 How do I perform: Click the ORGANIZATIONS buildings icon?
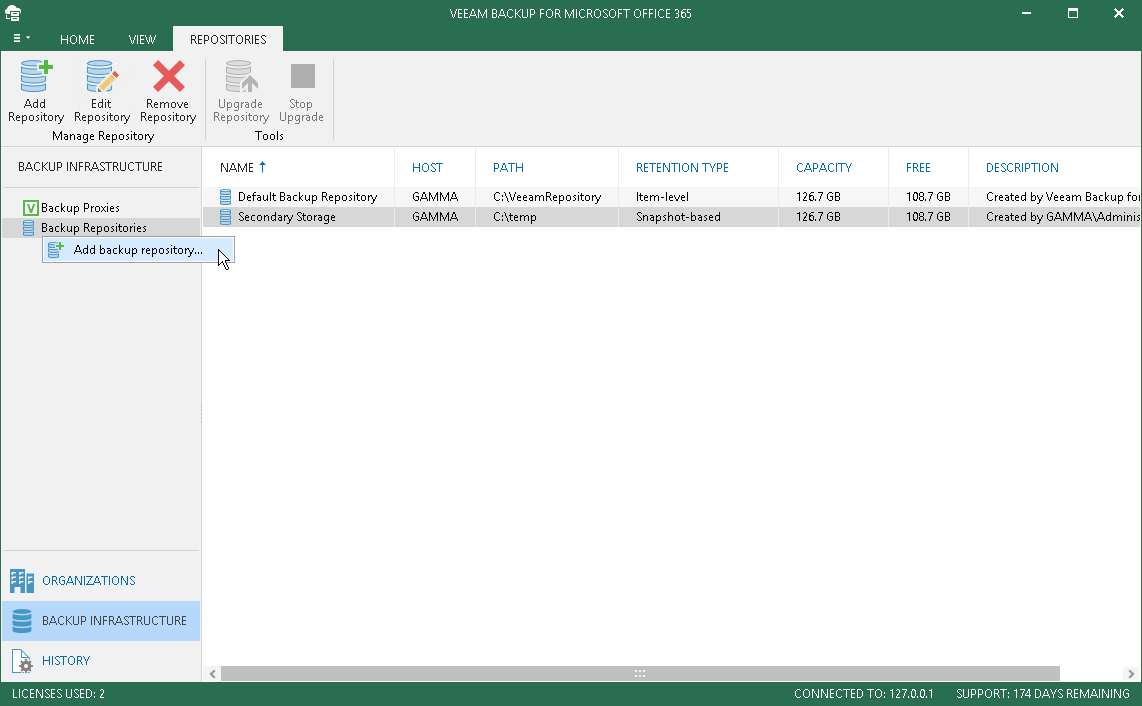[22, 581]
